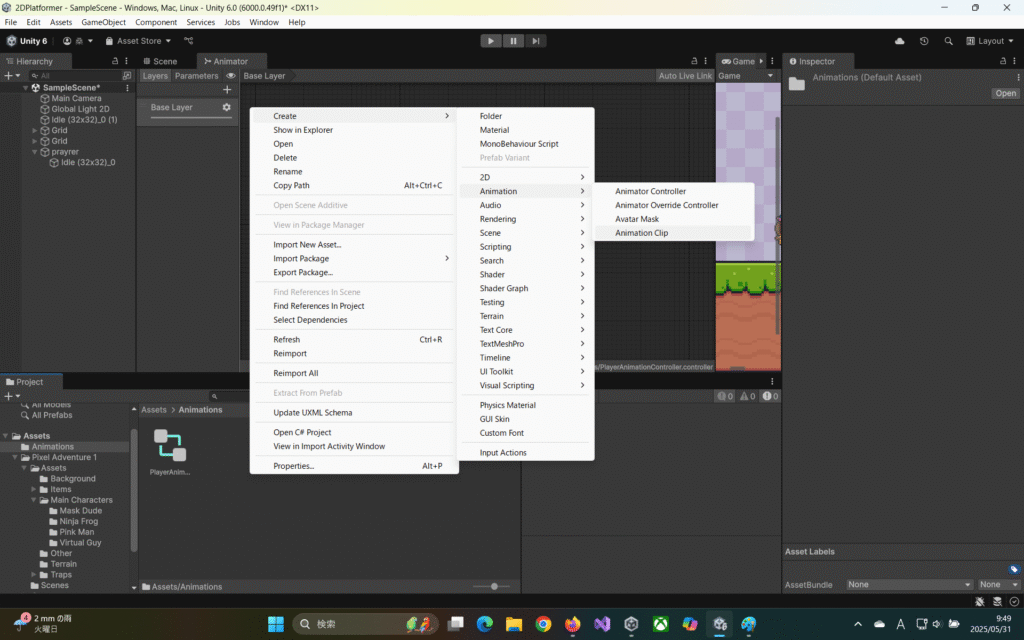The width and height of the screenshot is (1024, 640).
Task: Toggle Auto Live Link
Action: pyautogui.click(x=685, y=76)
